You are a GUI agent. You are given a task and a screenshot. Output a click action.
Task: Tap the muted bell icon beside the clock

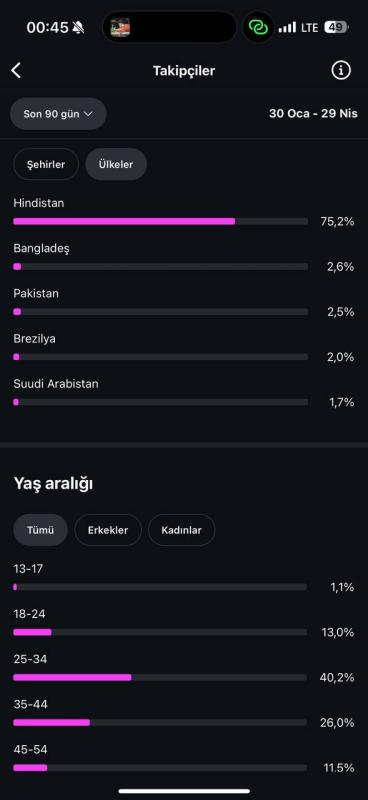pos(78,28)
